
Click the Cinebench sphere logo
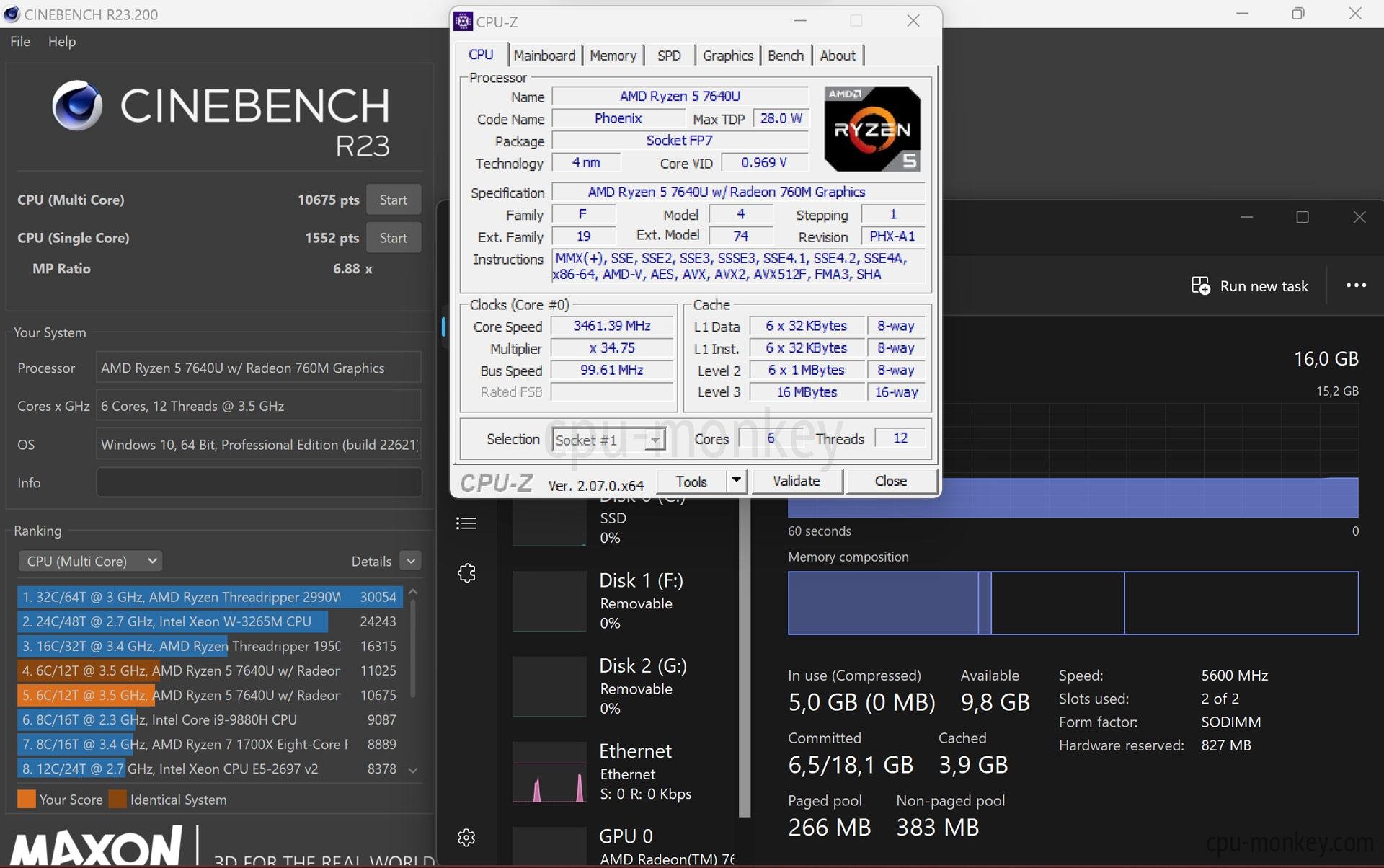tap(77, 105)
